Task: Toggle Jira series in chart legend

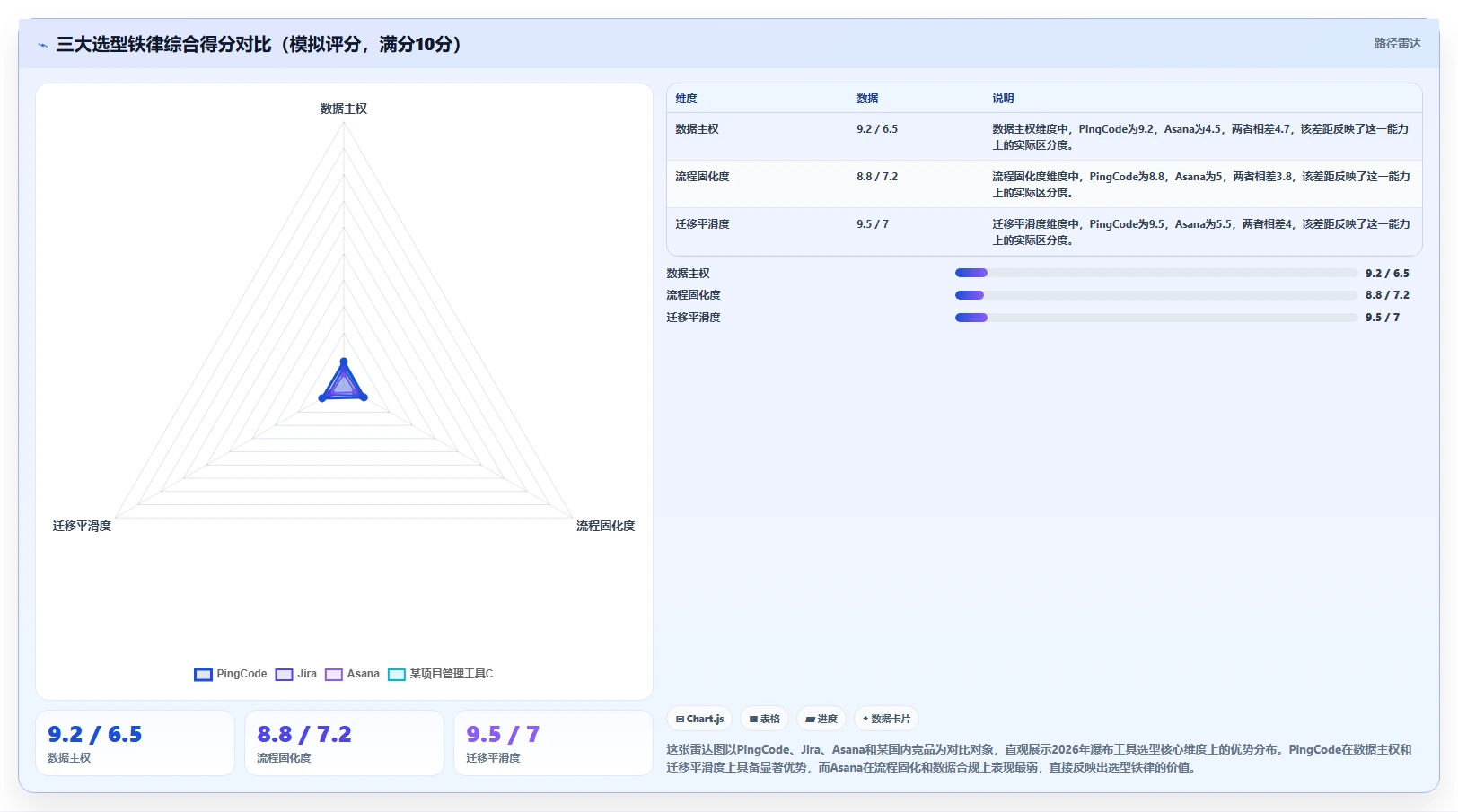Action: click(x=296, y=674)
